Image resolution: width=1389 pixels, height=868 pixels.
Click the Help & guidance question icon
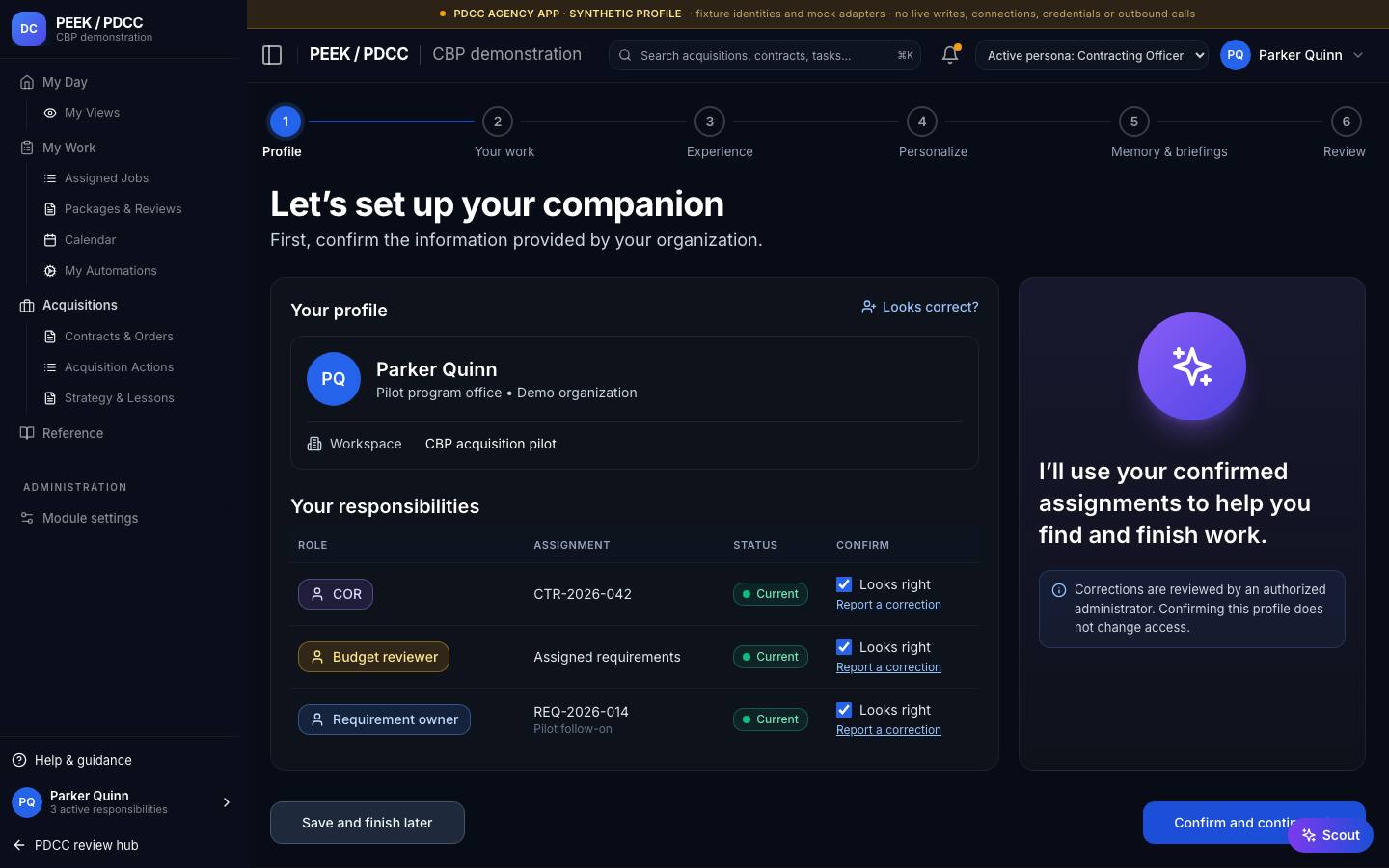point(19,760)
